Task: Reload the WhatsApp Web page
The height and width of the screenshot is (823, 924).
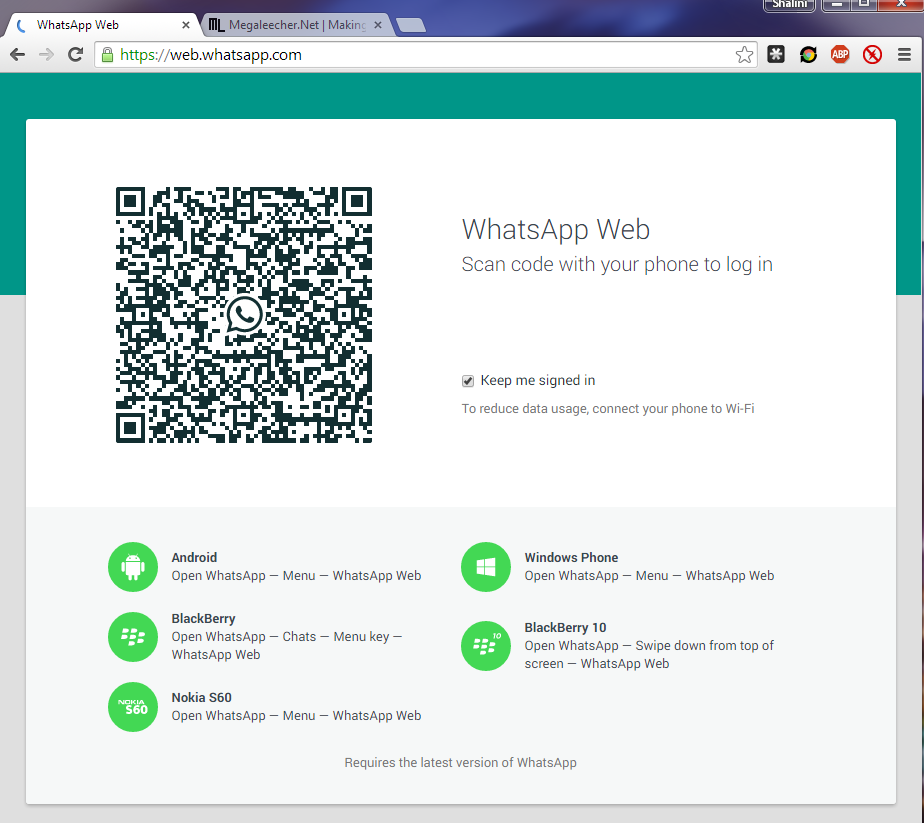Action: 75,55
